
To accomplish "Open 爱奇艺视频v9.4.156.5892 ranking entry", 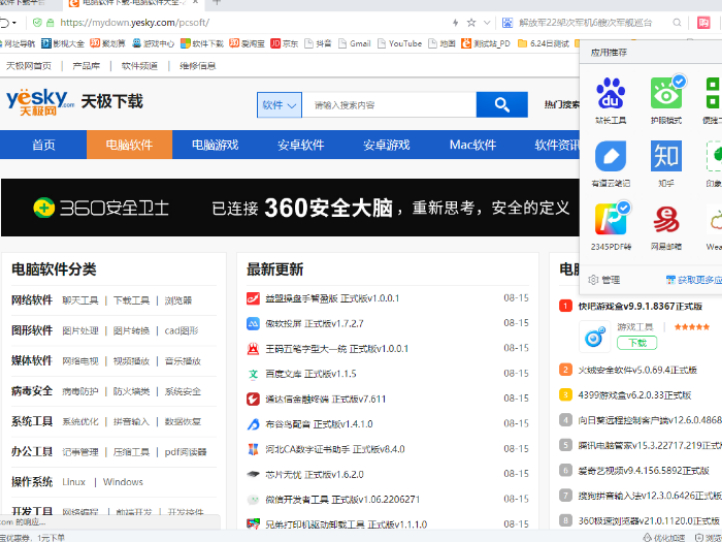I will tap(644, 471).
